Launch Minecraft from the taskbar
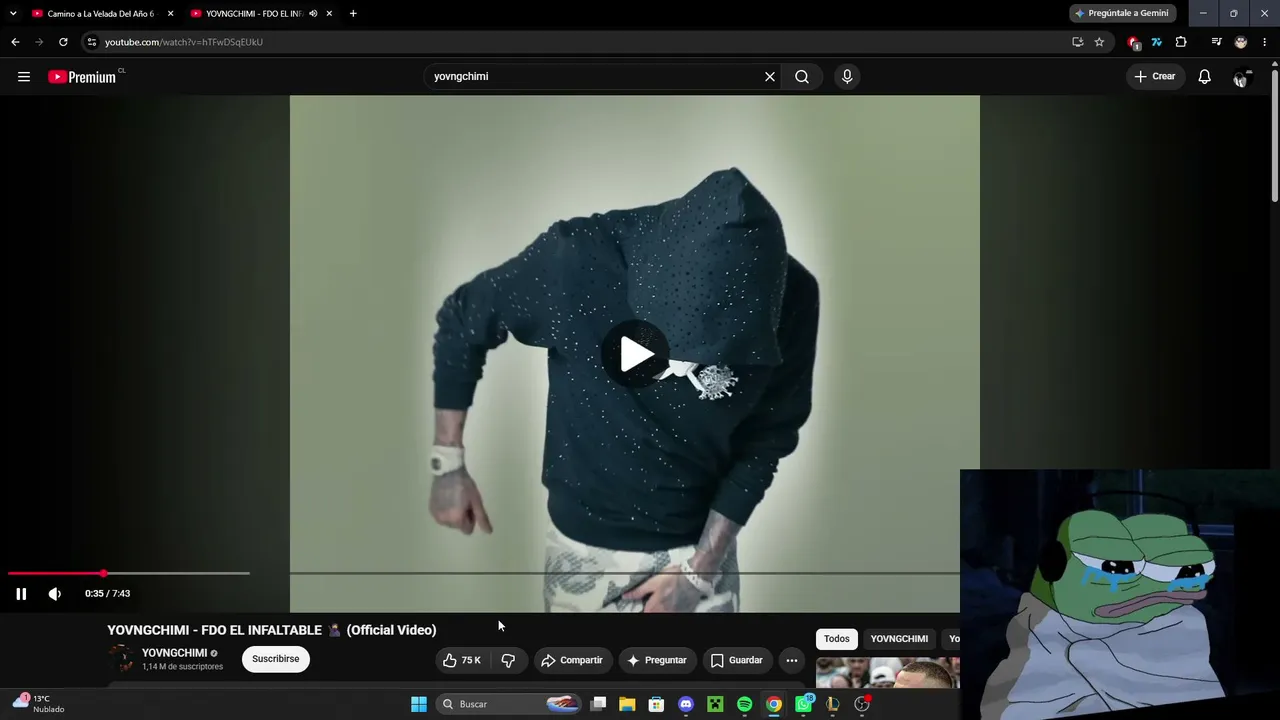 point(715,704)
